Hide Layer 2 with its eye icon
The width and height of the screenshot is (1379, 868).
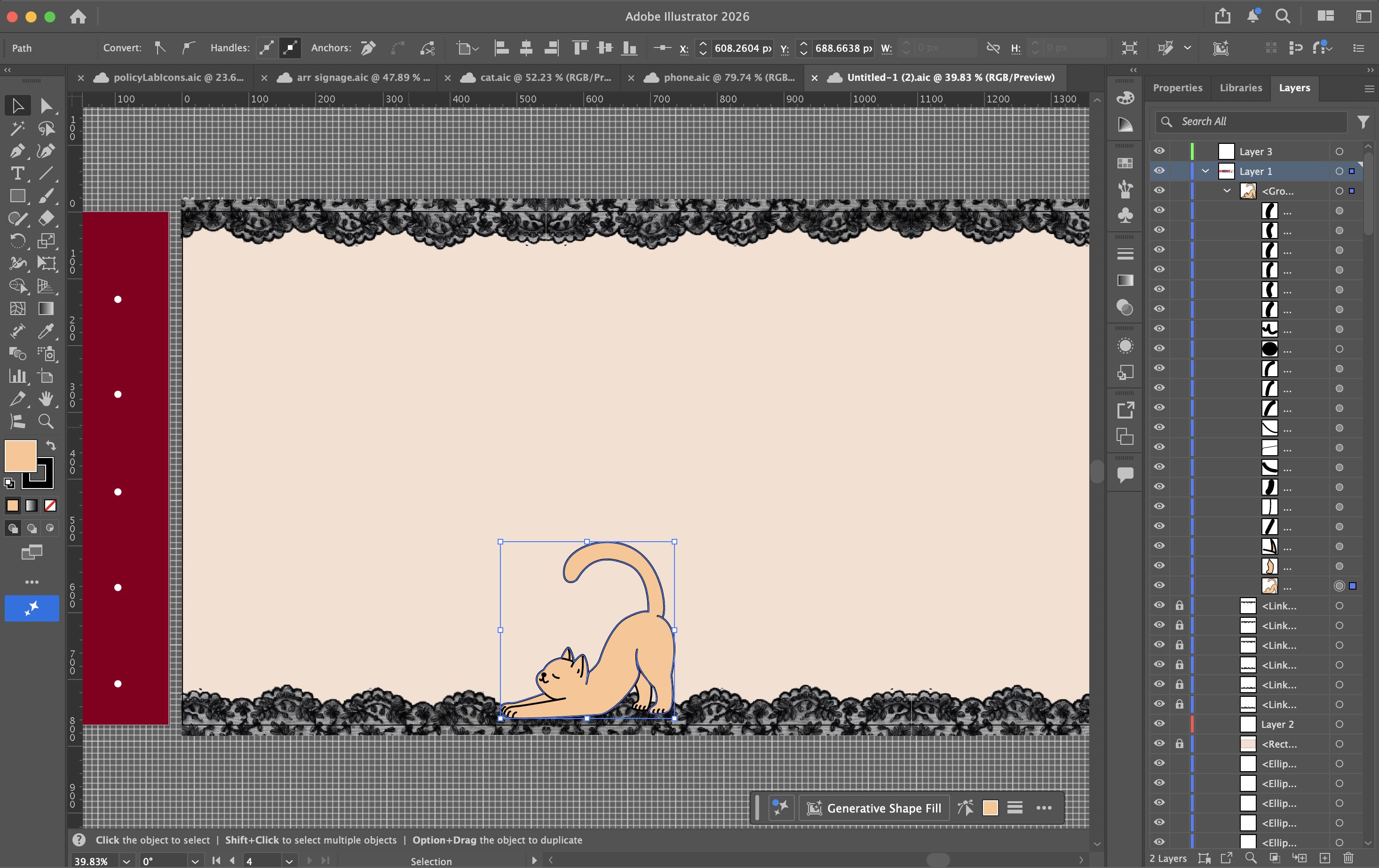[1159, 724]
